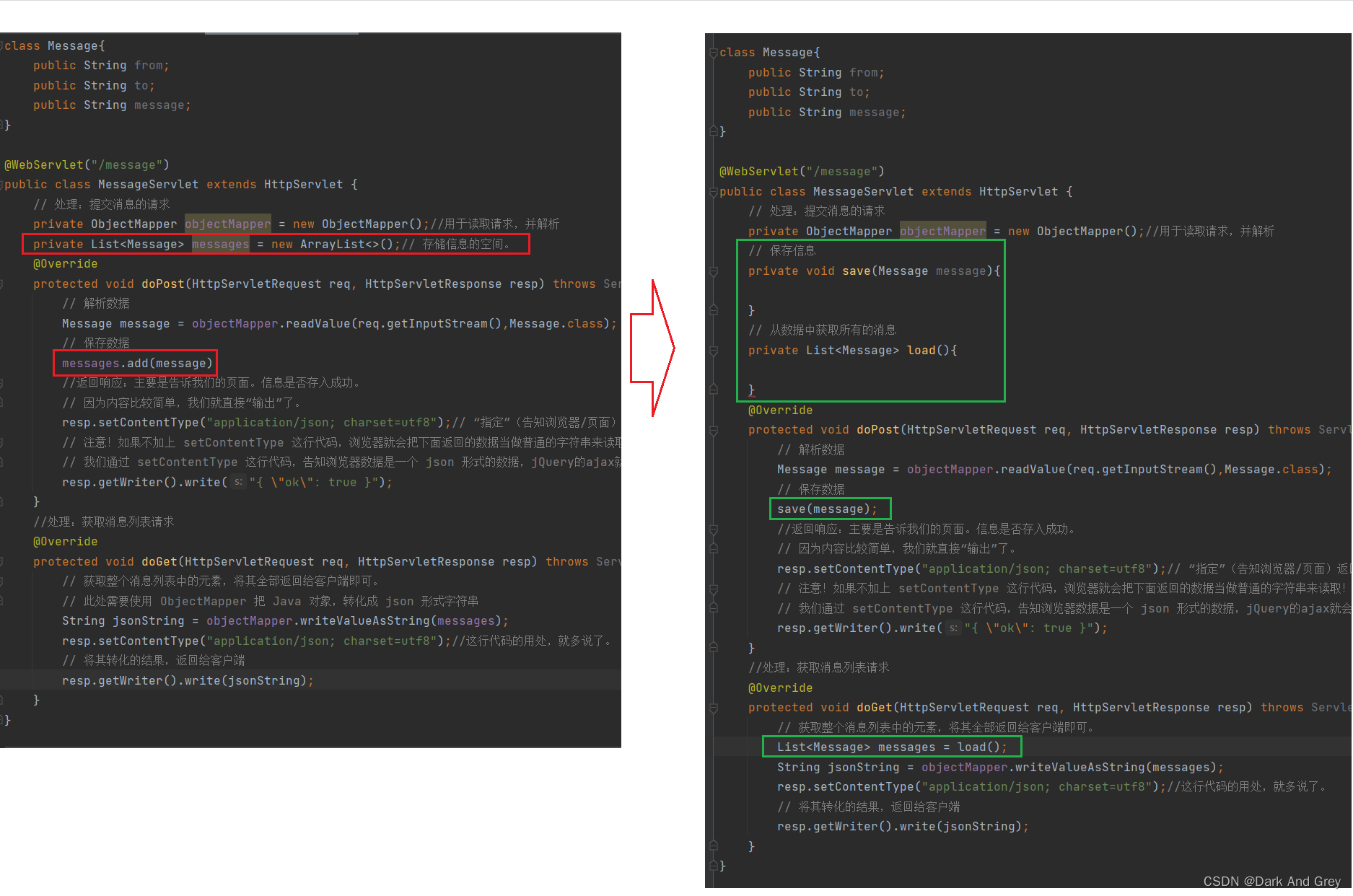Screen dimensions: 1353x896
Task: Click doGet method name in right code
Action: pos(874,708)
